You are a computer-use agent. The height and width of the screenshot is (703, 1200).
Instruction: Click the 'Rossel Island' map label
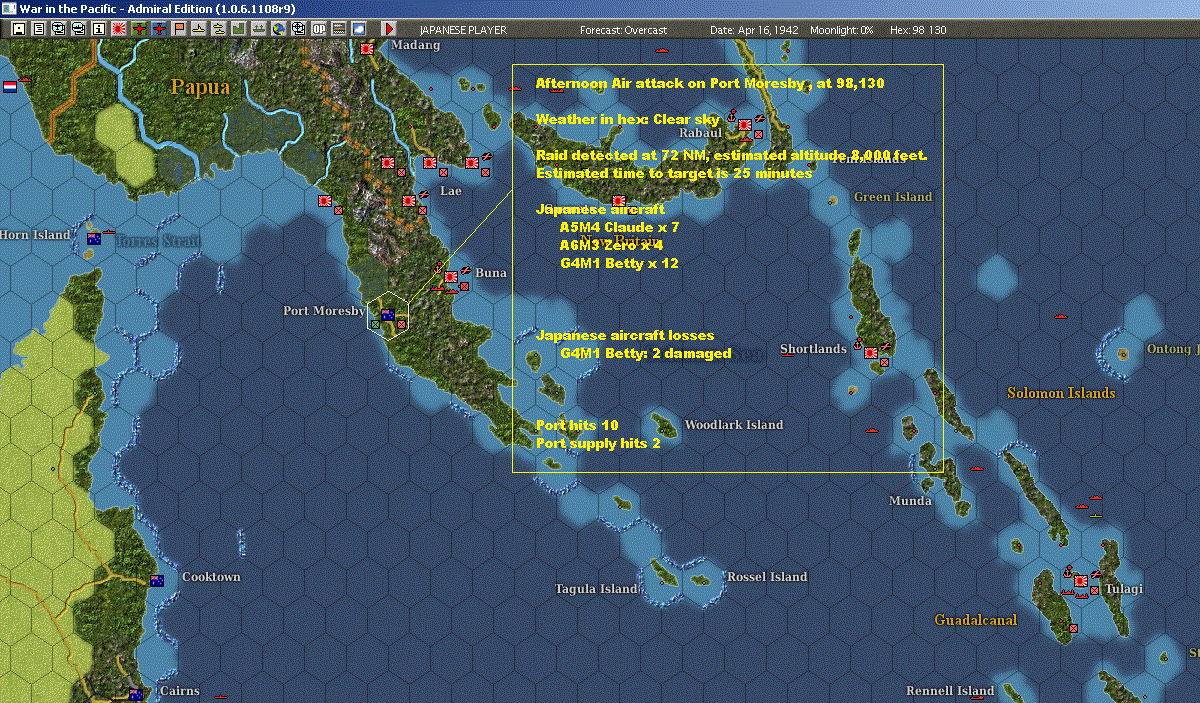[767, 577]
